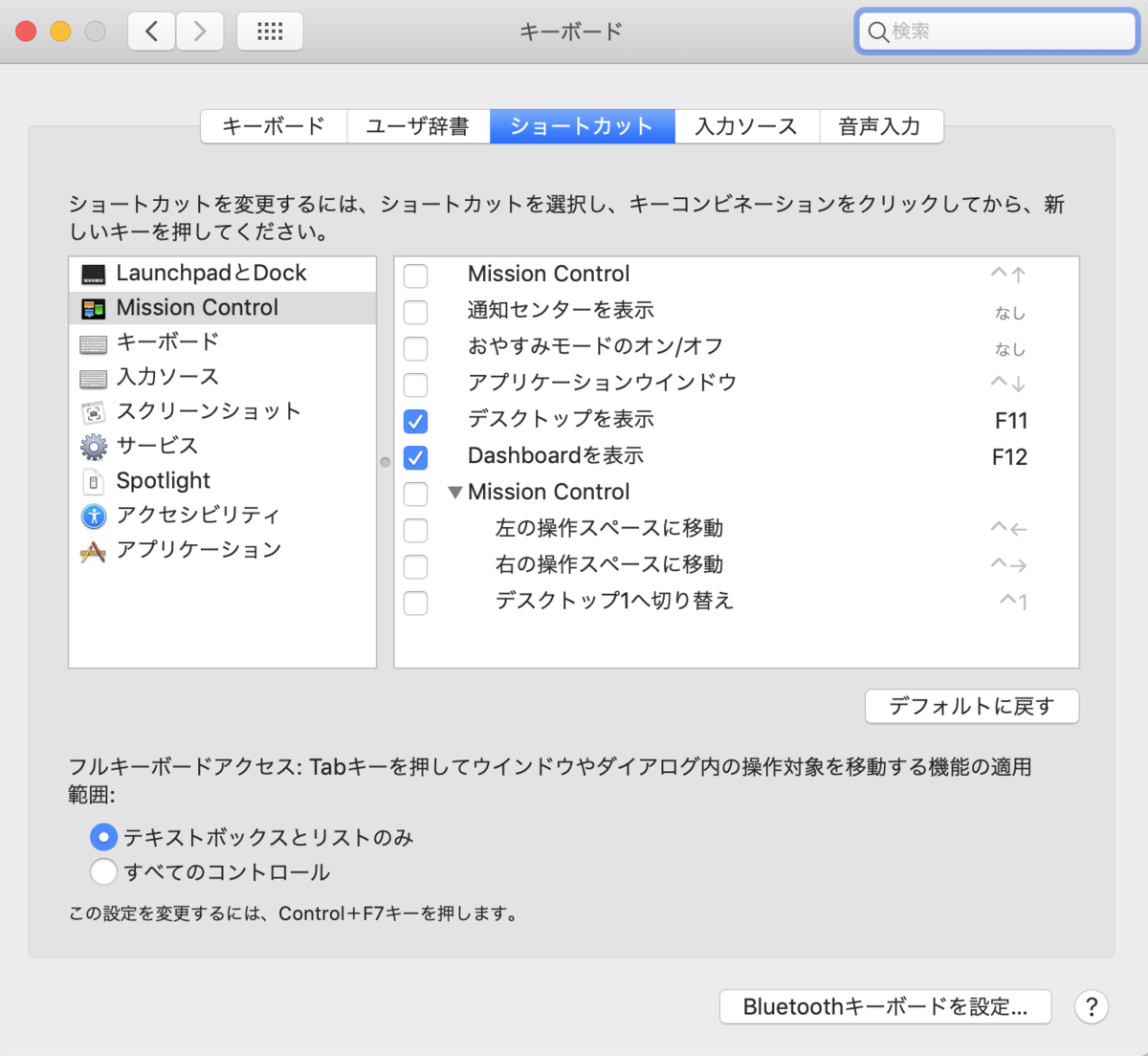Image resolution: width=1148 pixels, height=1056 pixels.
Task: Open the 入力ソース tab
Action: 746,126
